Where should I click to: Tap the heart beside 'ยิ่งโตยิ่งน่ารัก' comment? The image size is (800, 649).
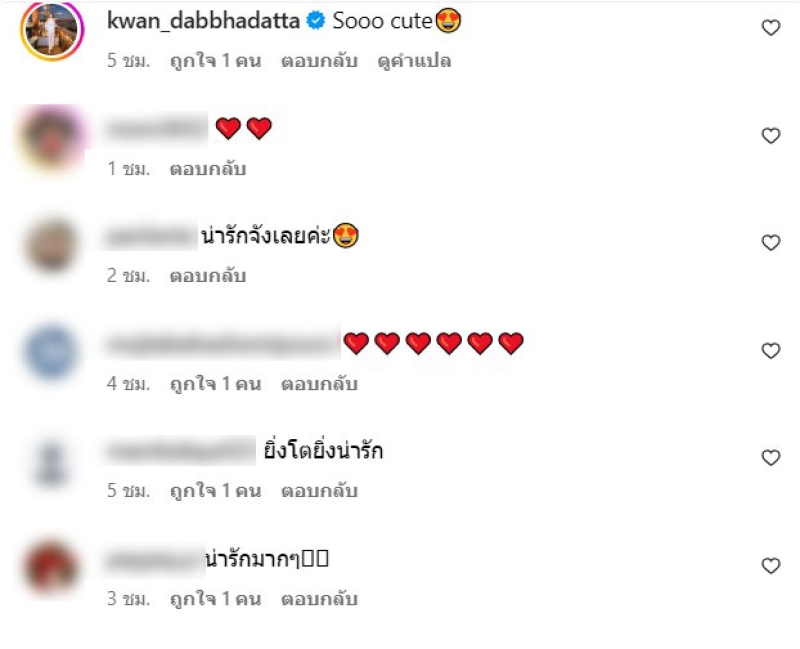coord(770,458)
